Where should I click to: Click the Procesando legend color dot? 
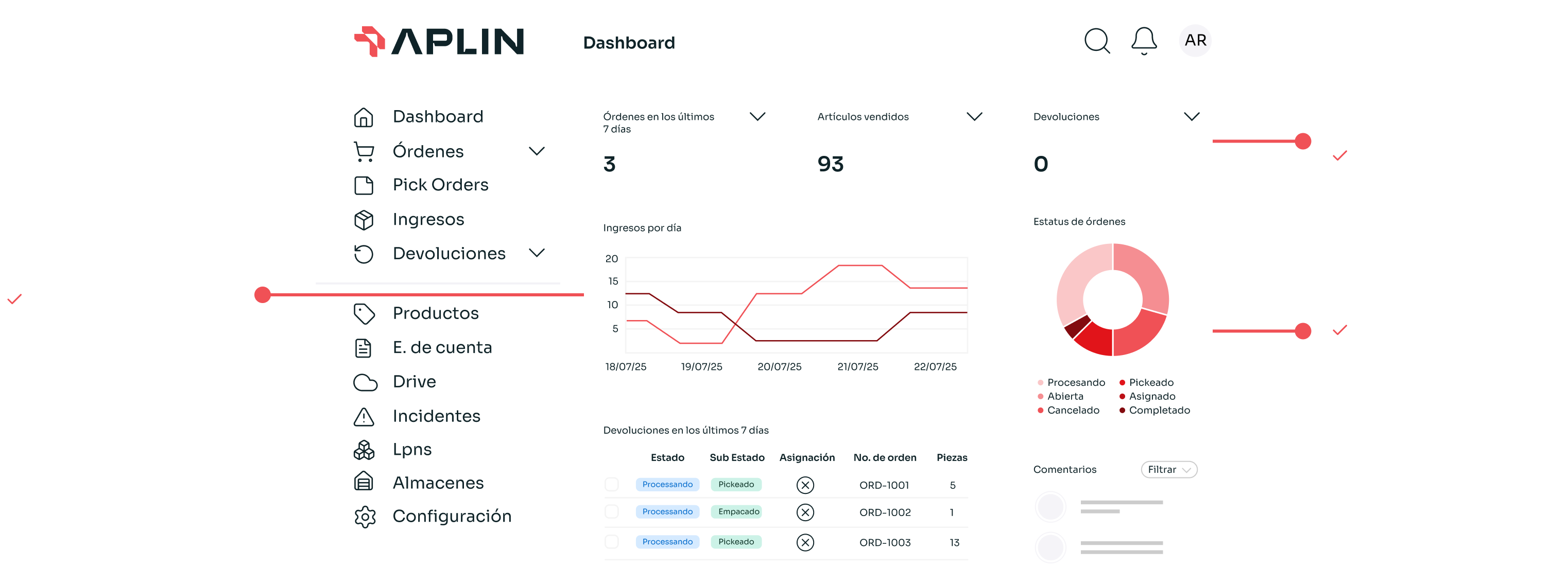click(1040, 382)
